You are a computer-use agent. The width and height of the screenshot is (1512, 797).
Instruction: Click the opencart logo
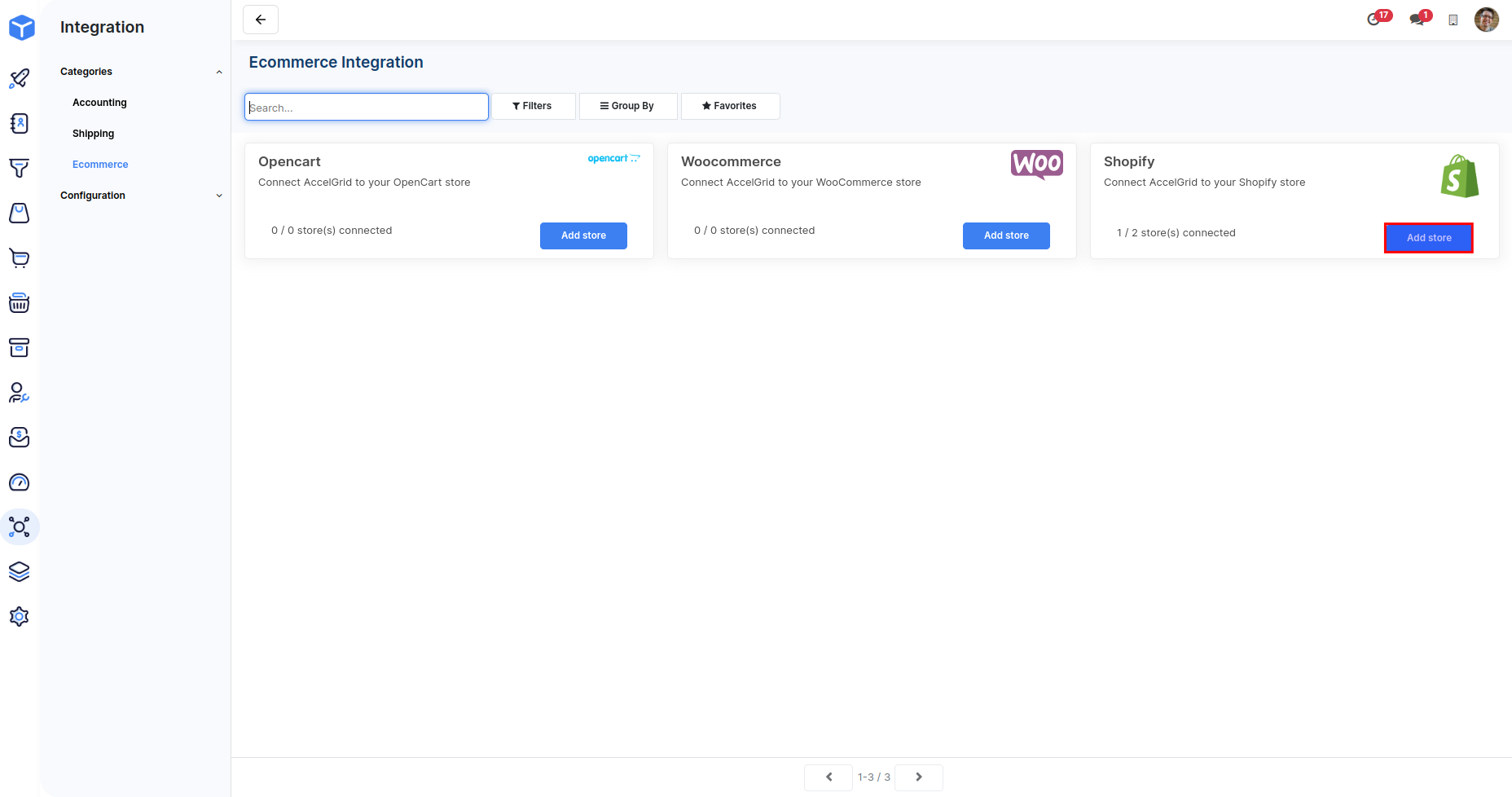pos(614,158)
